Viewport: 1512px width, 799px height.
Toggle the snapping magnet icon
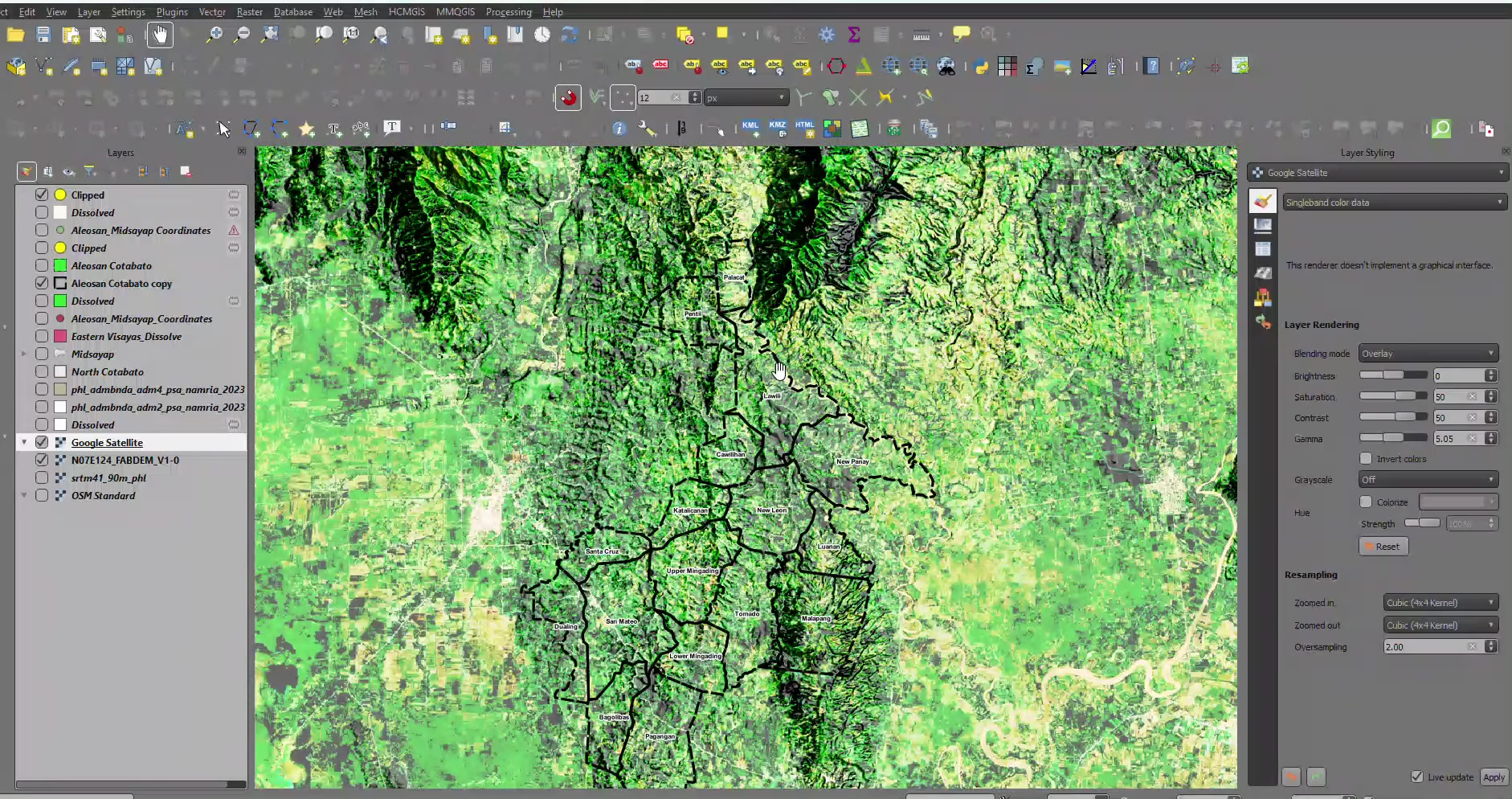coord(568,98)
